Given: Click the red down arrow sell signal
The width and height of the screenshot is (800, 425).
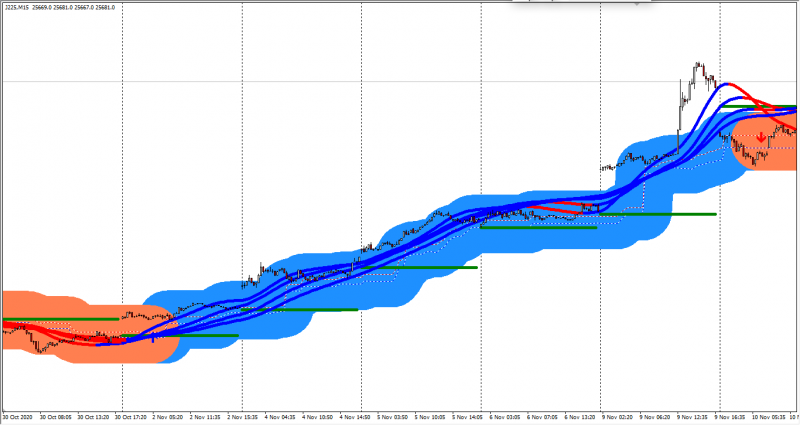Looking at the screenshot, I should [761, 137].
